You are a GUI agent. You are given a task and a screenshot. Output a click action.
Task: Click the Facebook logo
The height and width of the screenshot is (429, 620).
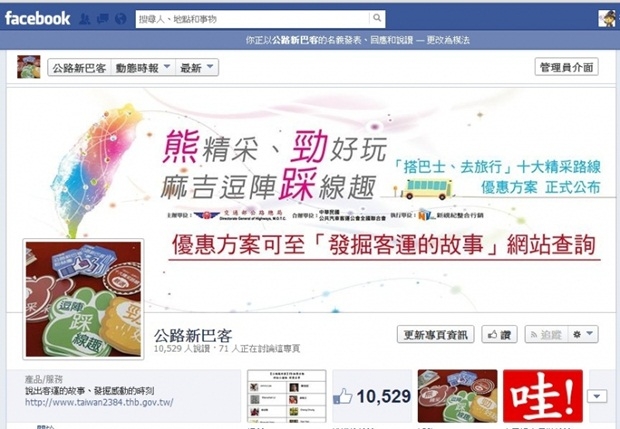click(x=38, y=18)
